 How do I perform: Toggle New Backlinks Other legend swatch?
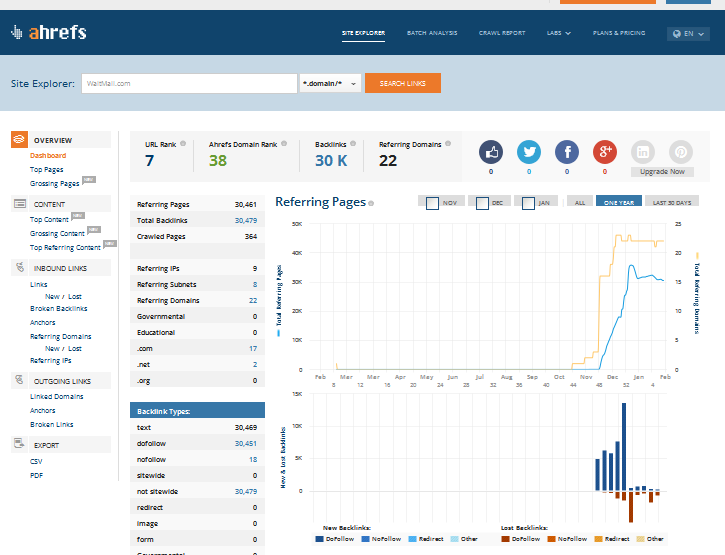point(464,539)
